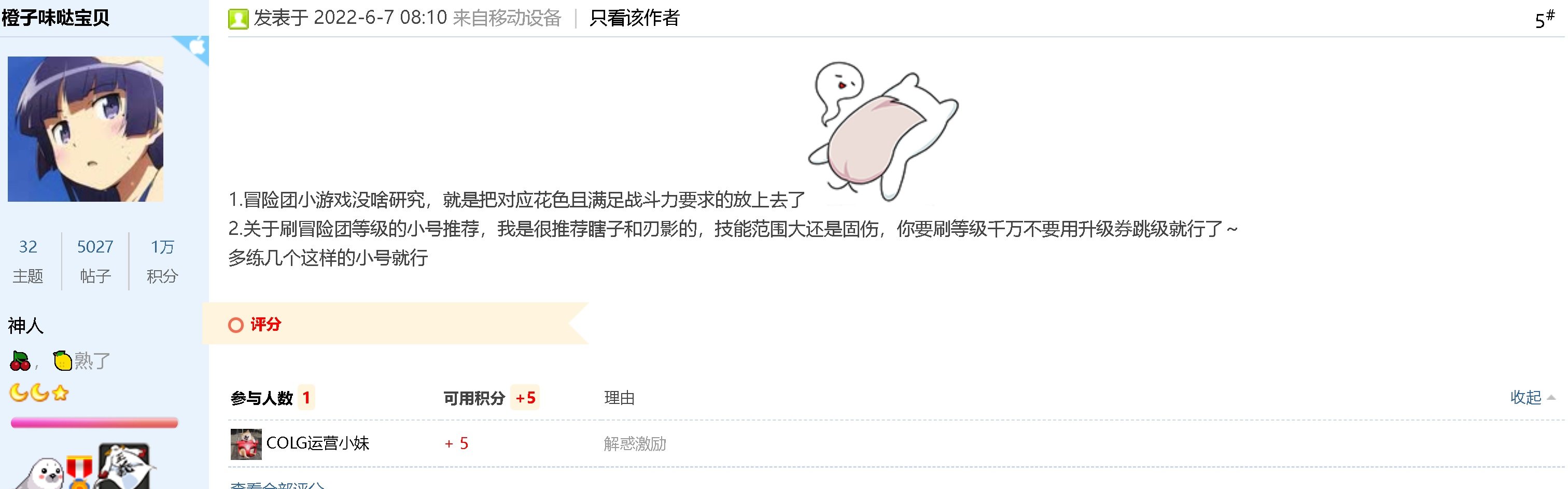
Task: Open username 橙子味哒宝贝 profile
Action: [x=55, y=18]
